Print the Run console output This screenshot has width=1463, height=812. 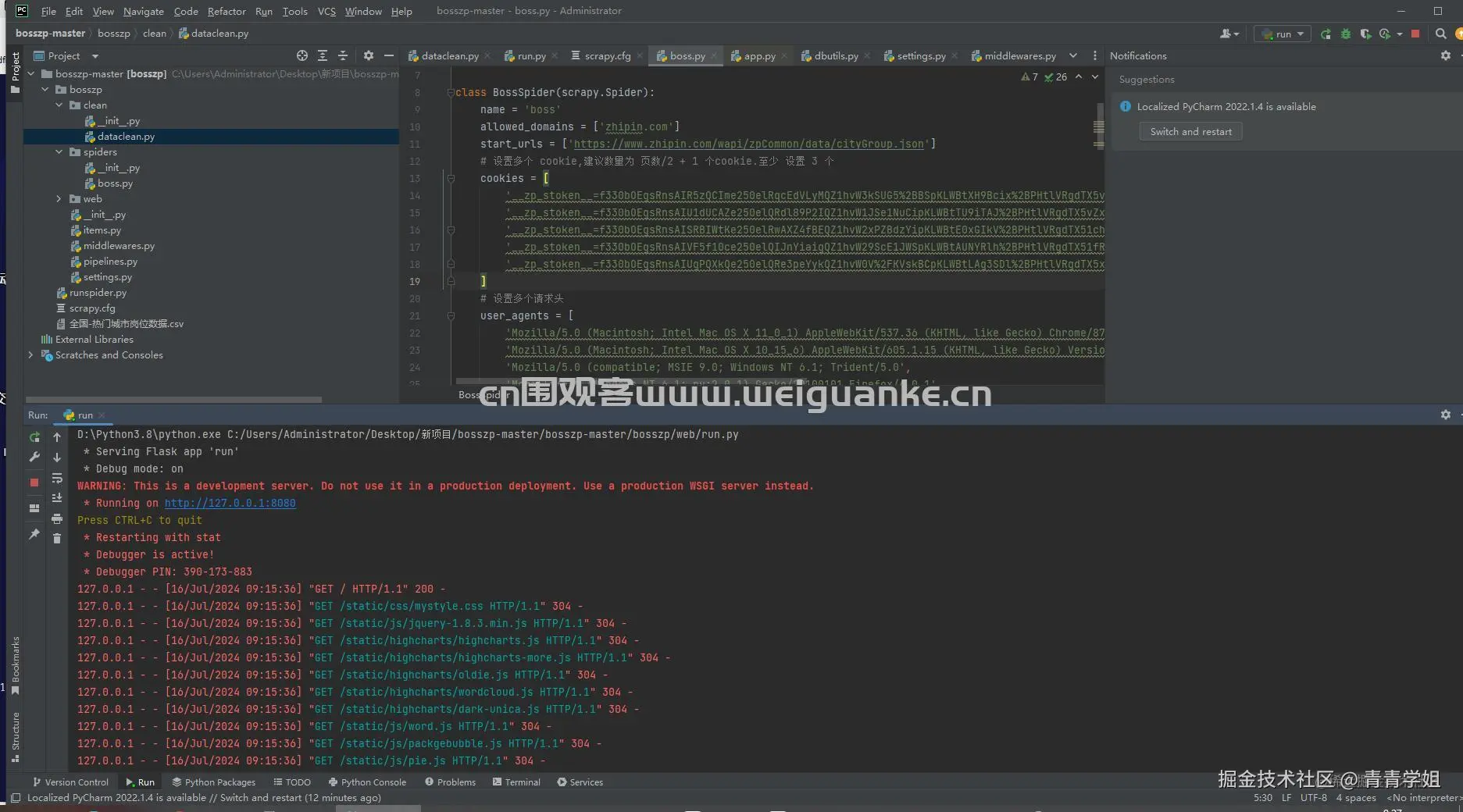coord(57,519)
